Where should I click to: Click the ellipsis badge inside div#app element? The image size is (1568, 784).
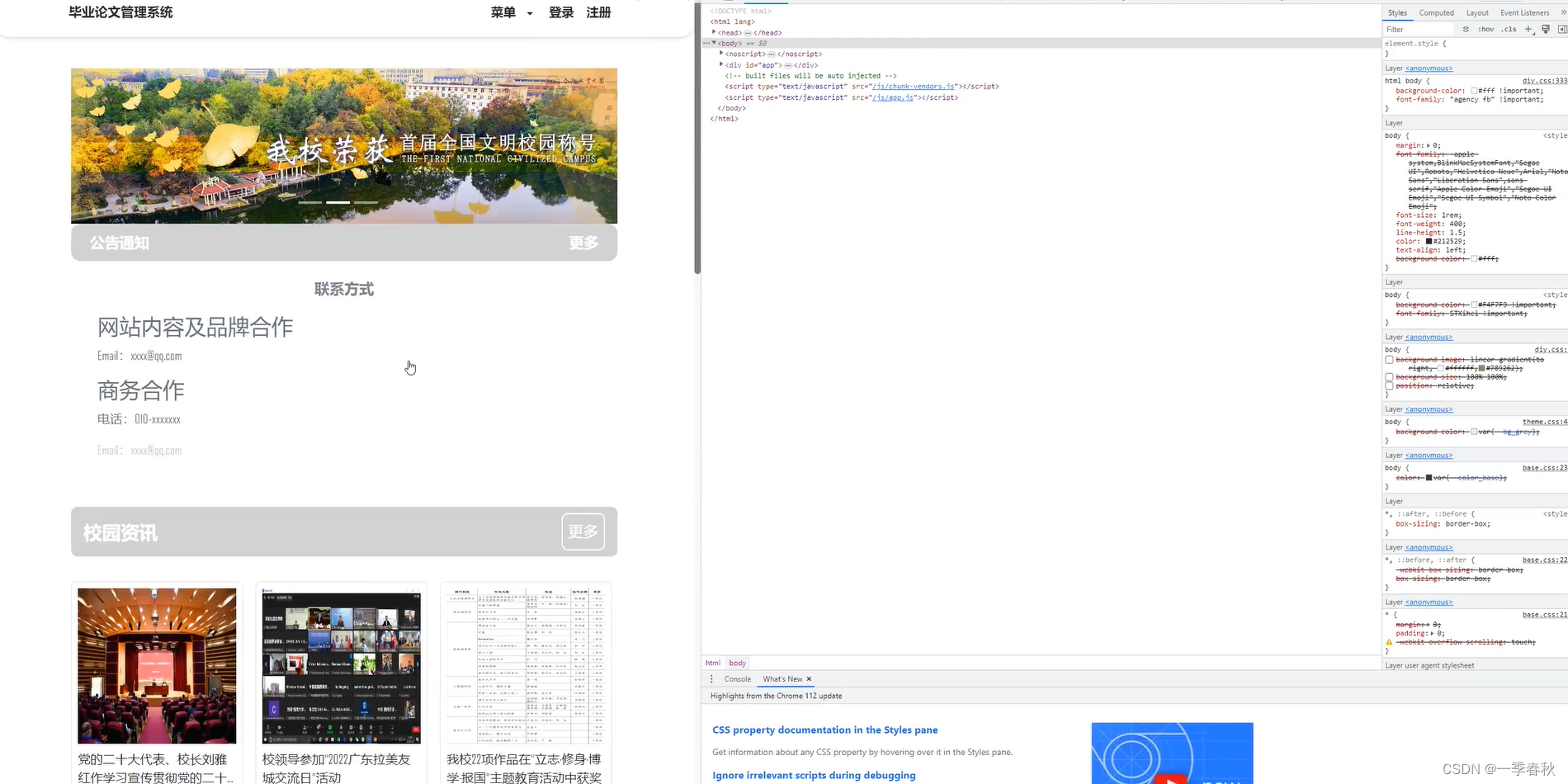pos(788,65)
